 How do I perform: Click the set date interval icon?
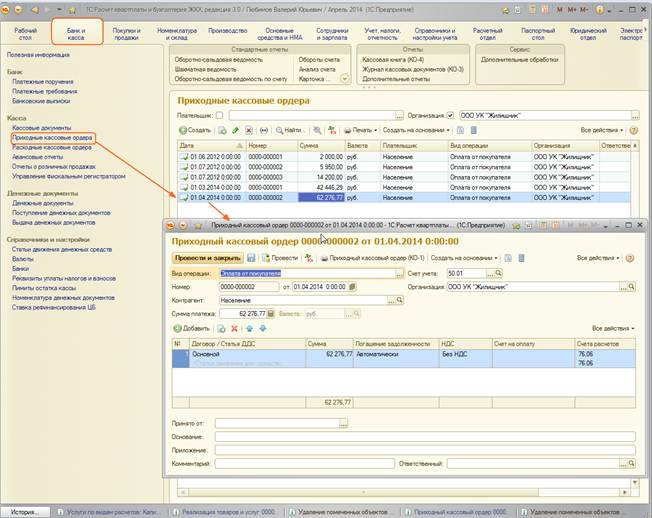pos(264,131)
